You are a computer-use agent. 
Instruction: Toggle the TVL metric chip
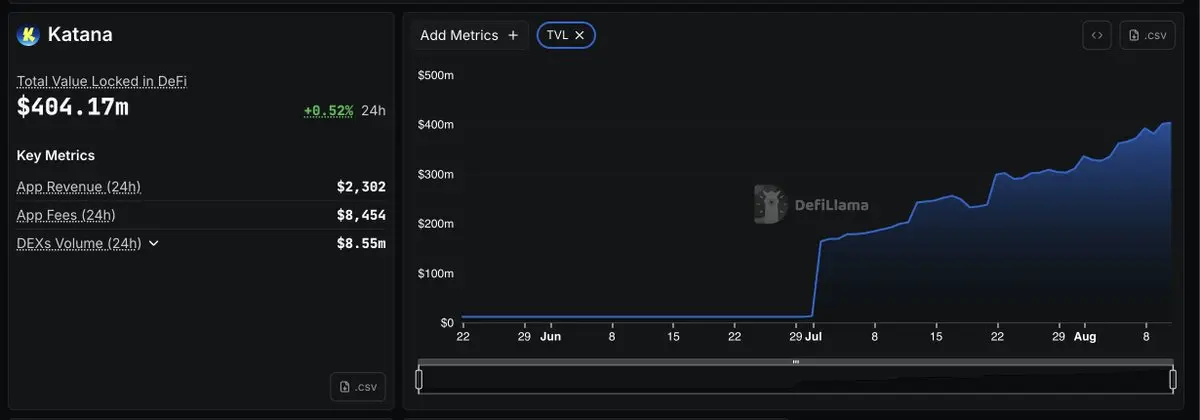[x=566, y=35]
